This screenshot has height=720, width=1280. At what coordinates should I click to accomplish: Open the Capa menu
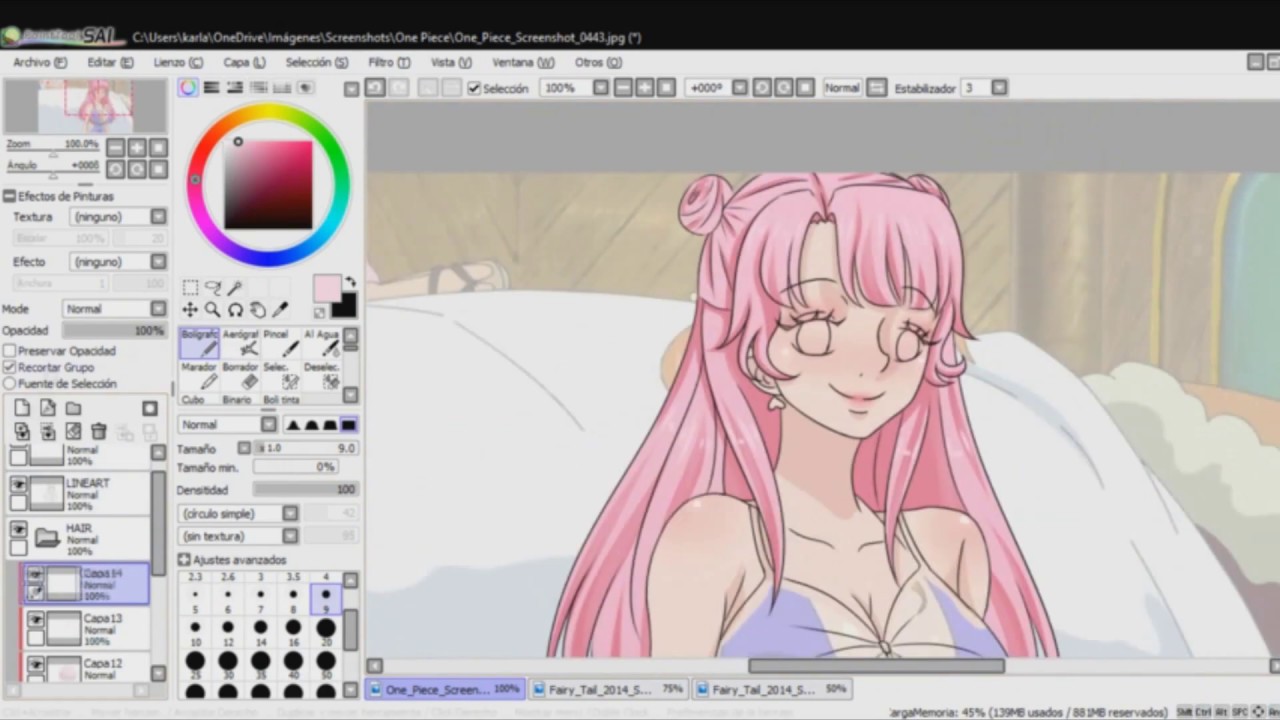tap(244, 62)
